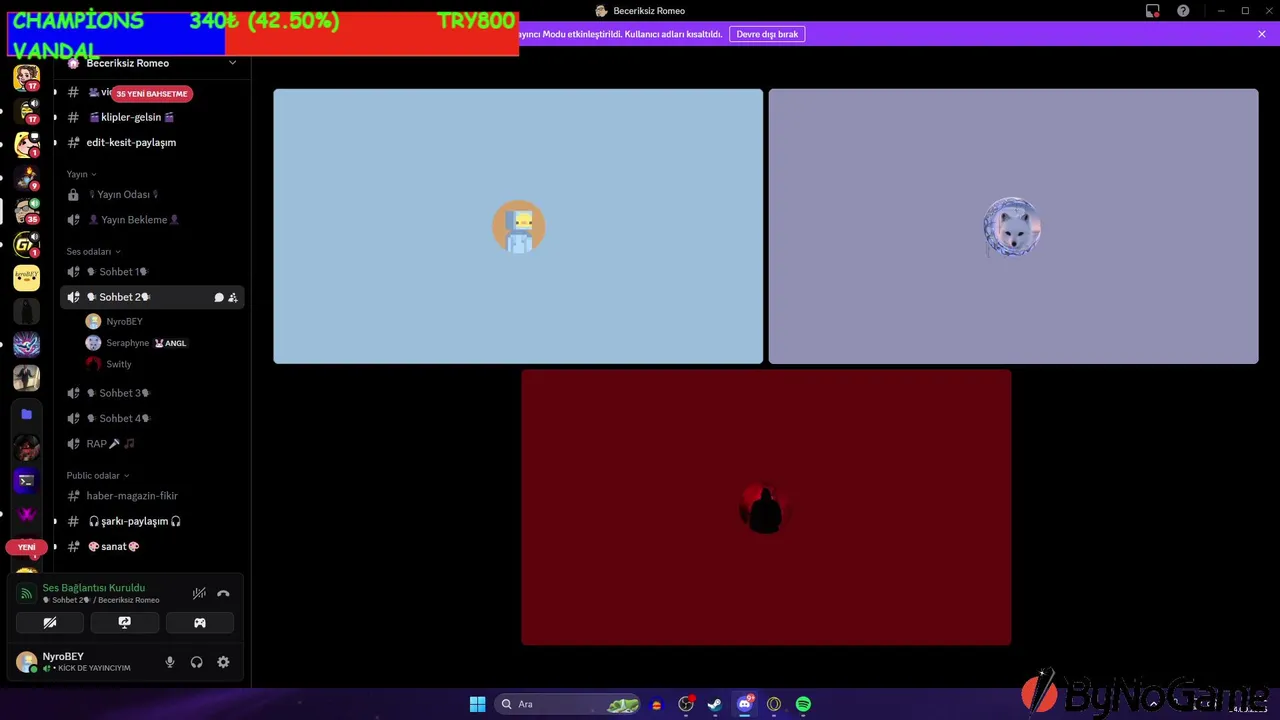Open the help question mark icon
The height and width of the screenshot is (720, 1280).
click(x=1183, y=11)
